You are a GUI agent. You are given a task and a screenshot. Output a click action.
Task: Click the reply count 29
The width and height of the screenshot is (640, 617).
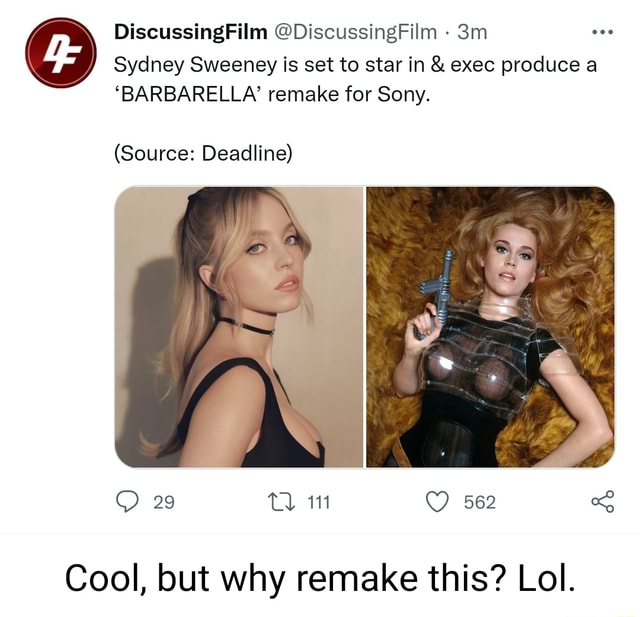164,502
